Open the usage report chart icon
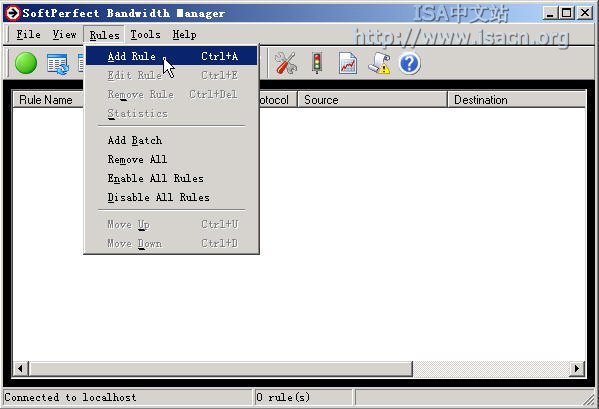The image size is (599, 409). (348, 63)
